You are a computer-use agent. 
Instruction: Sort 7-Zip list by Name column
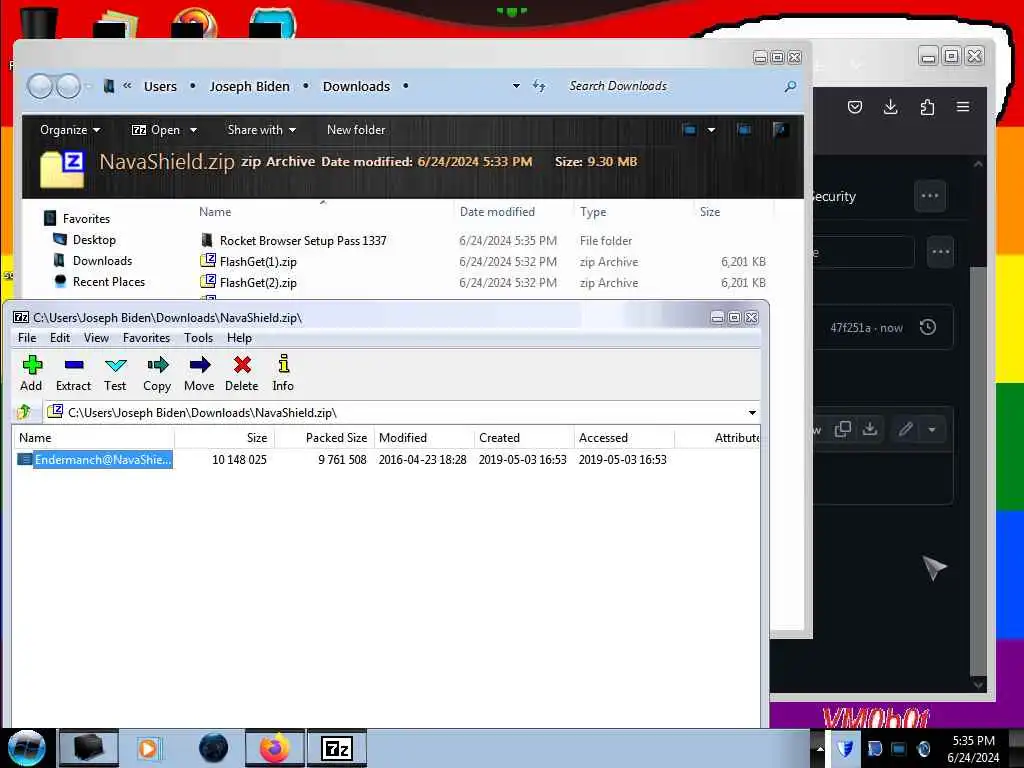(x=93, y=438)
